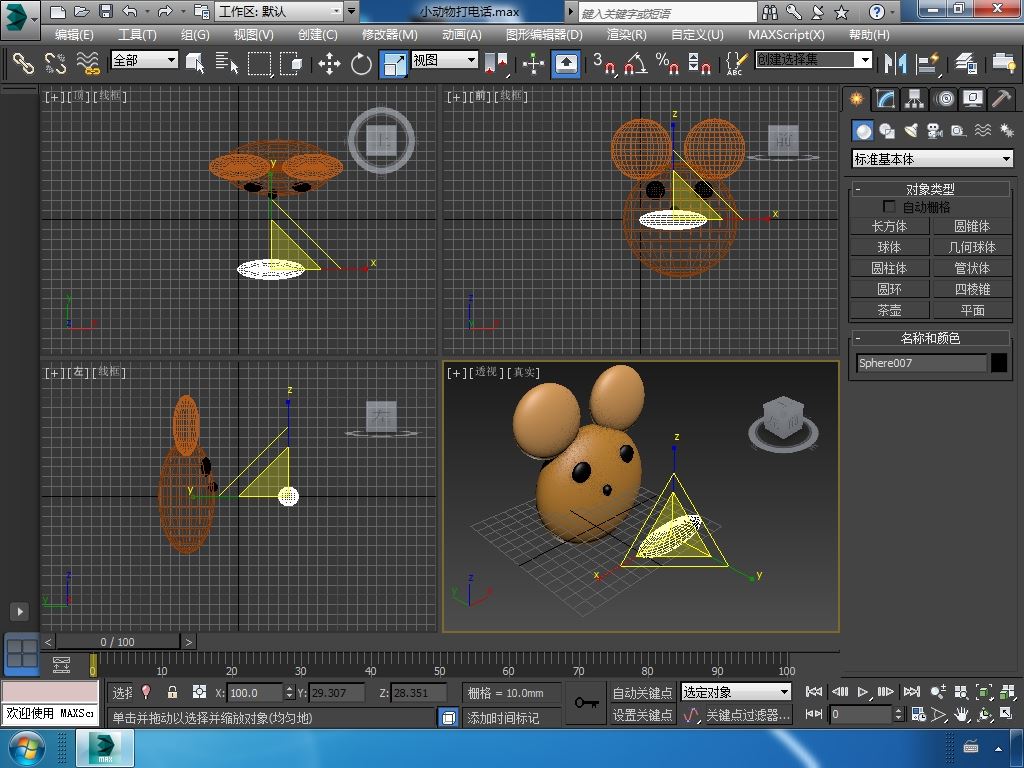Open the 修改器(M) menu

(x=390, y=35)
